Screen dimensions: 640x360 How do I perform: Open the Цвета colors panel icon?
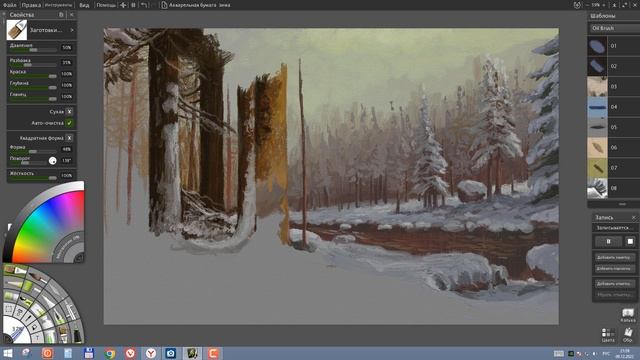[x=608, y=335]
